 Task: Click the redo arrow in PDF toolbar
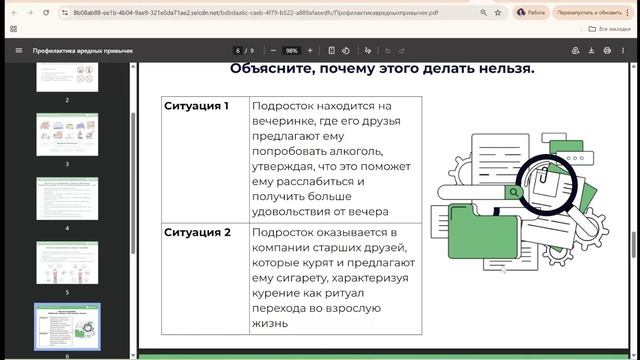[x=402, y=51]
